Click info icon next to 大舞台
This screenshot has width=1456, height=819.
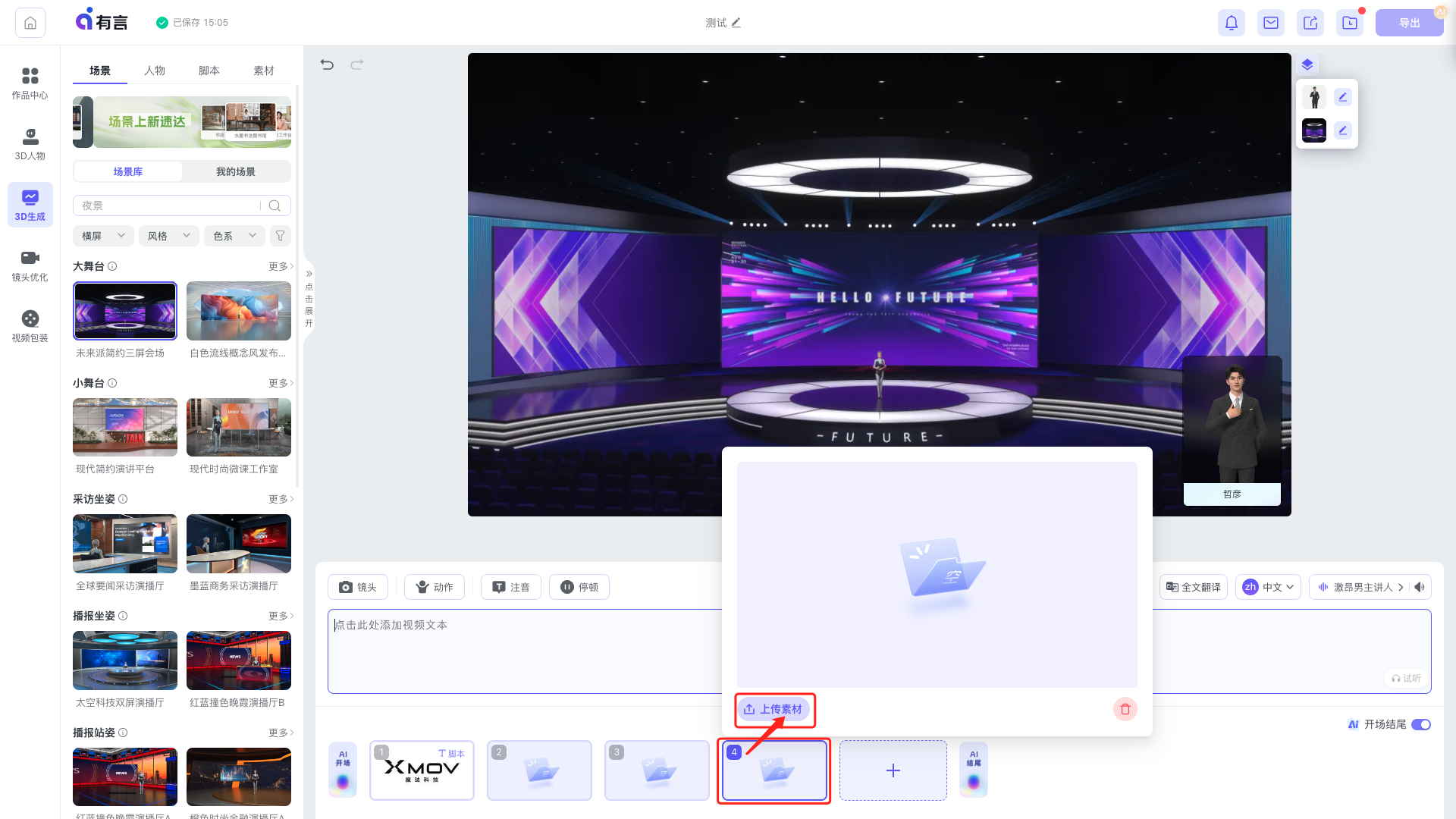click(x=112, y=266)
